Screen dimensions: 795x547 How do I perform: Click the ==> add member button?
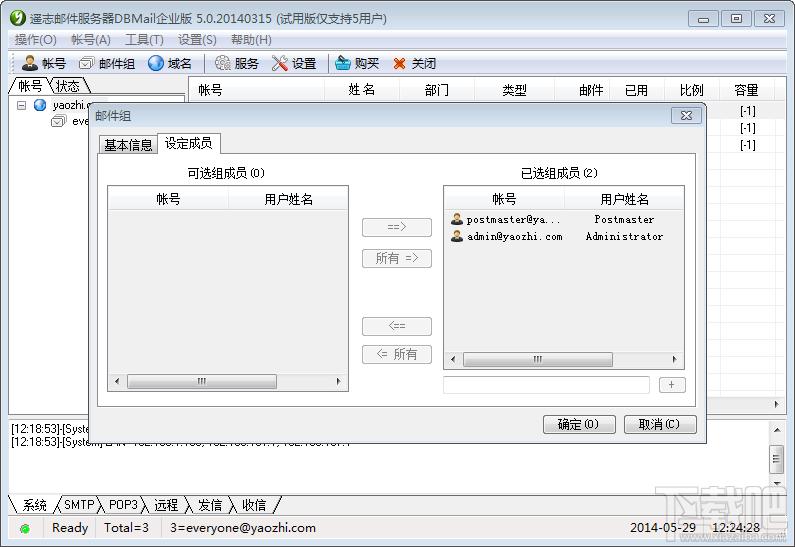pyautogui.click(x=396, y=227)
